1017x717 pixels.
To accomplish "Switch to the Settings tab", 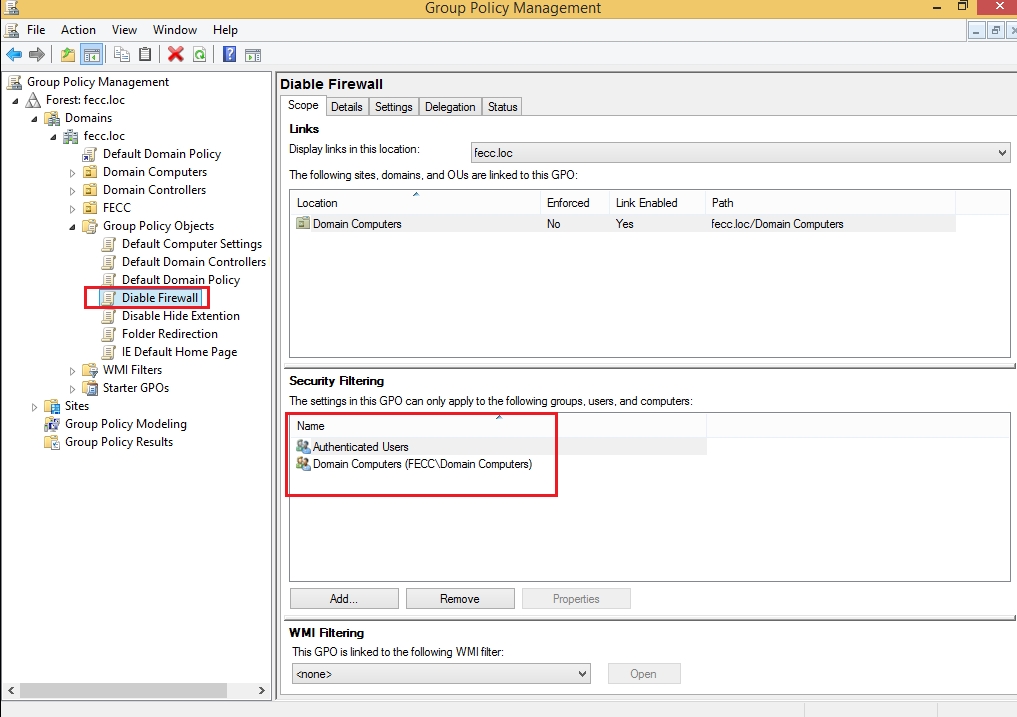I will coord(393,107).
